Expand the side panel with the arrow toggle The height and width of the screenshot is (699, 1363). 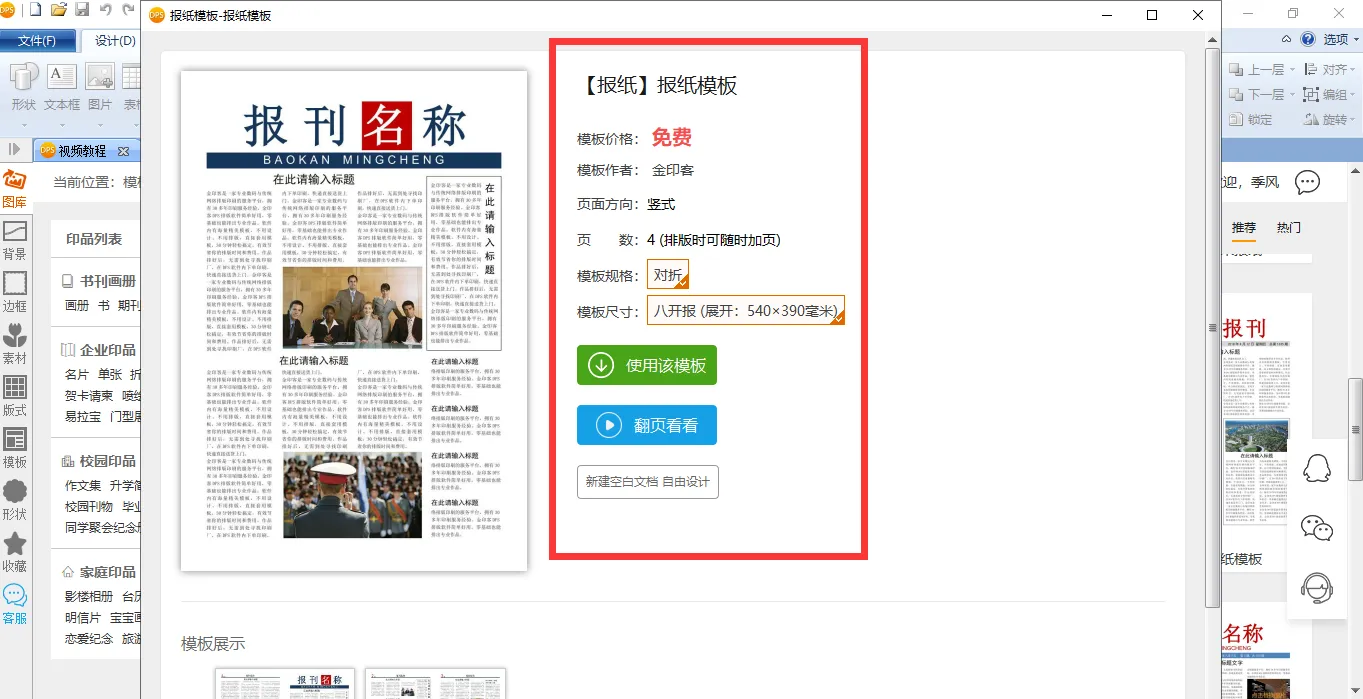click(14, 150)
